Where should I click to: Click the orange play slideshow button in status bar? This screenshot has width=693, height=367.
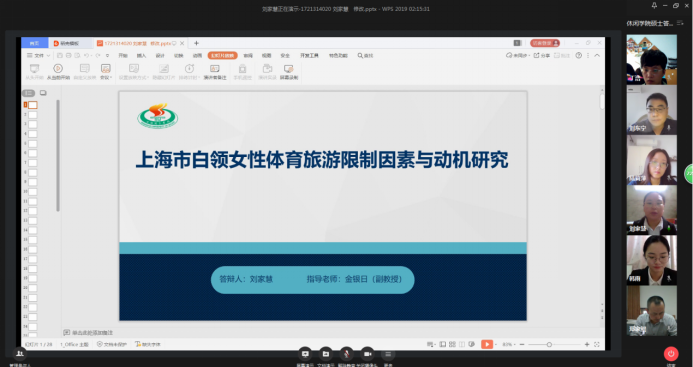pyautogui.click(x=487, y=344)
